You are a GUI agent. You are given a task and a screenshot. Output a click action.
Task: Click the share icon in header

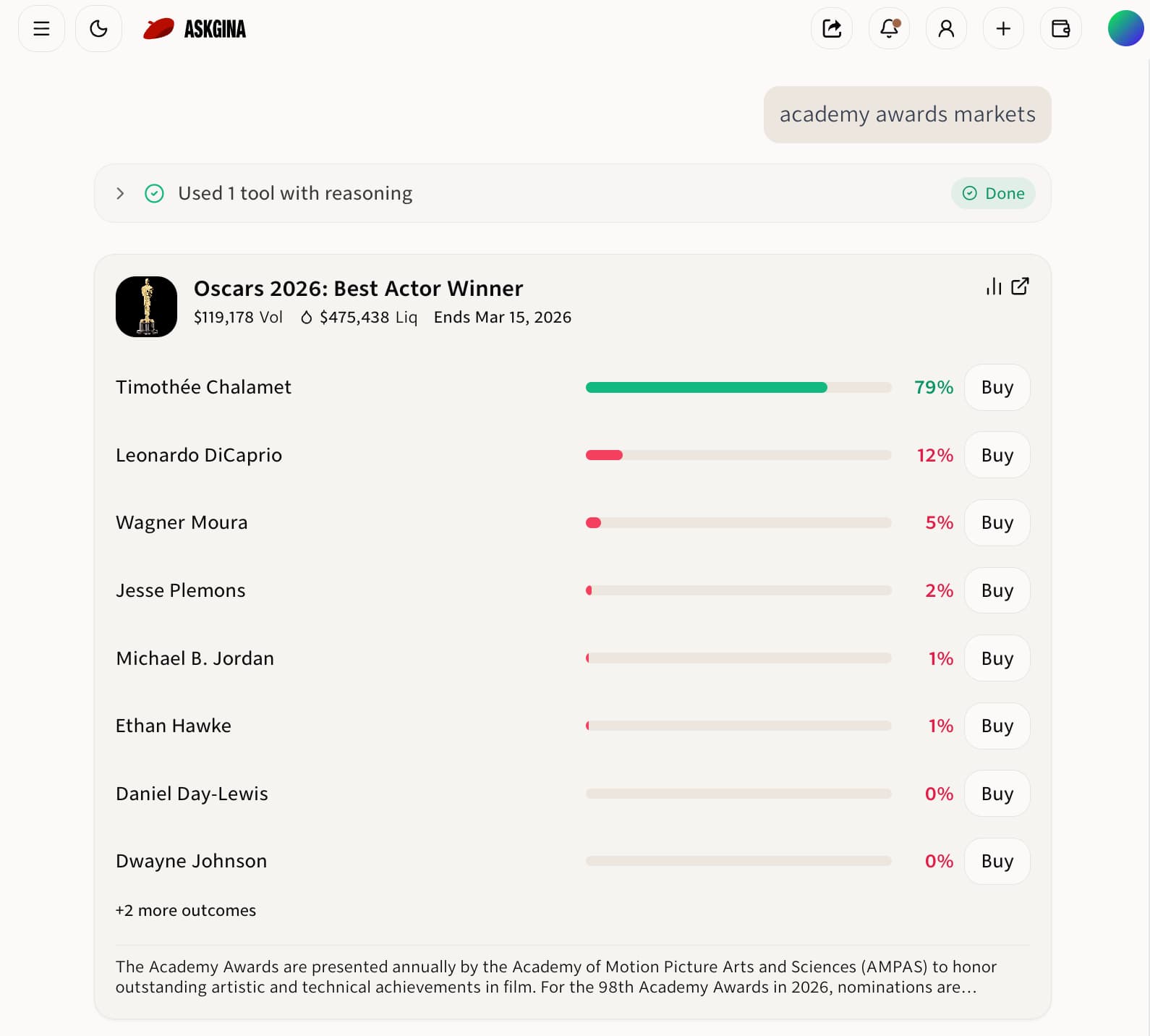[832, 29]
